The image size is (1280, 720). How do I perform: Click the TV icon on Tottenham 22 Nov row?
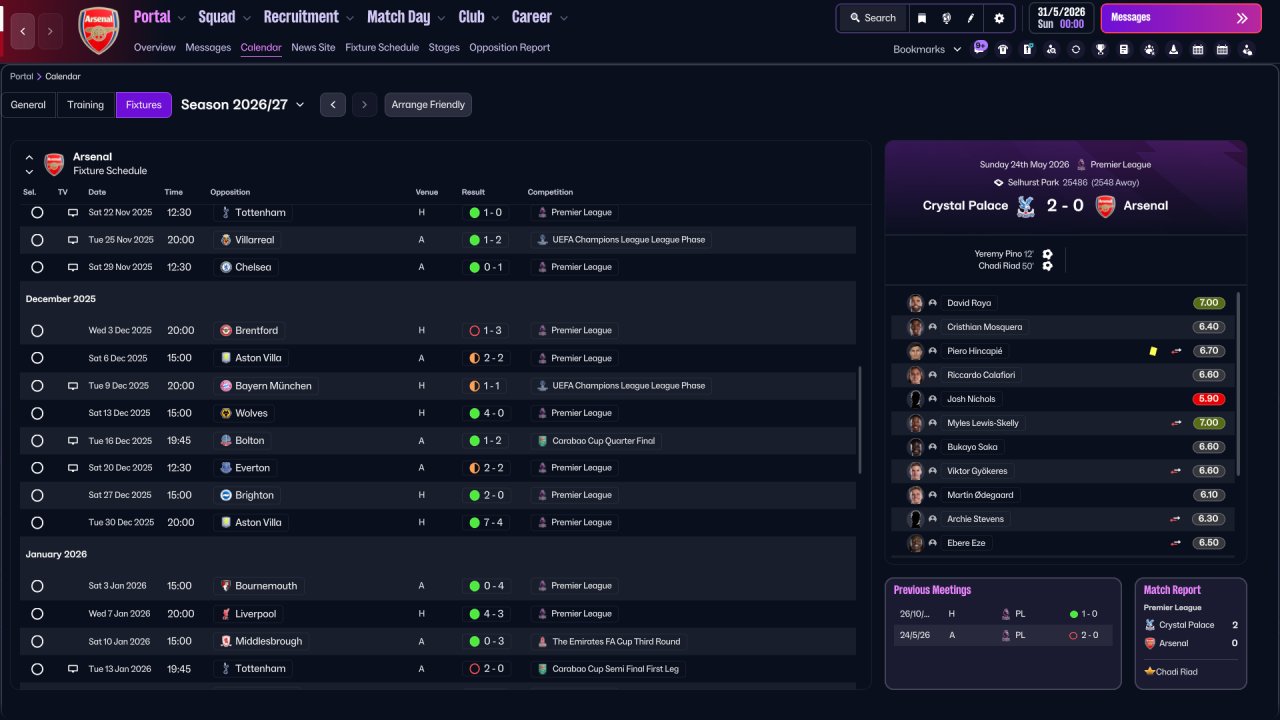(73, 213)
